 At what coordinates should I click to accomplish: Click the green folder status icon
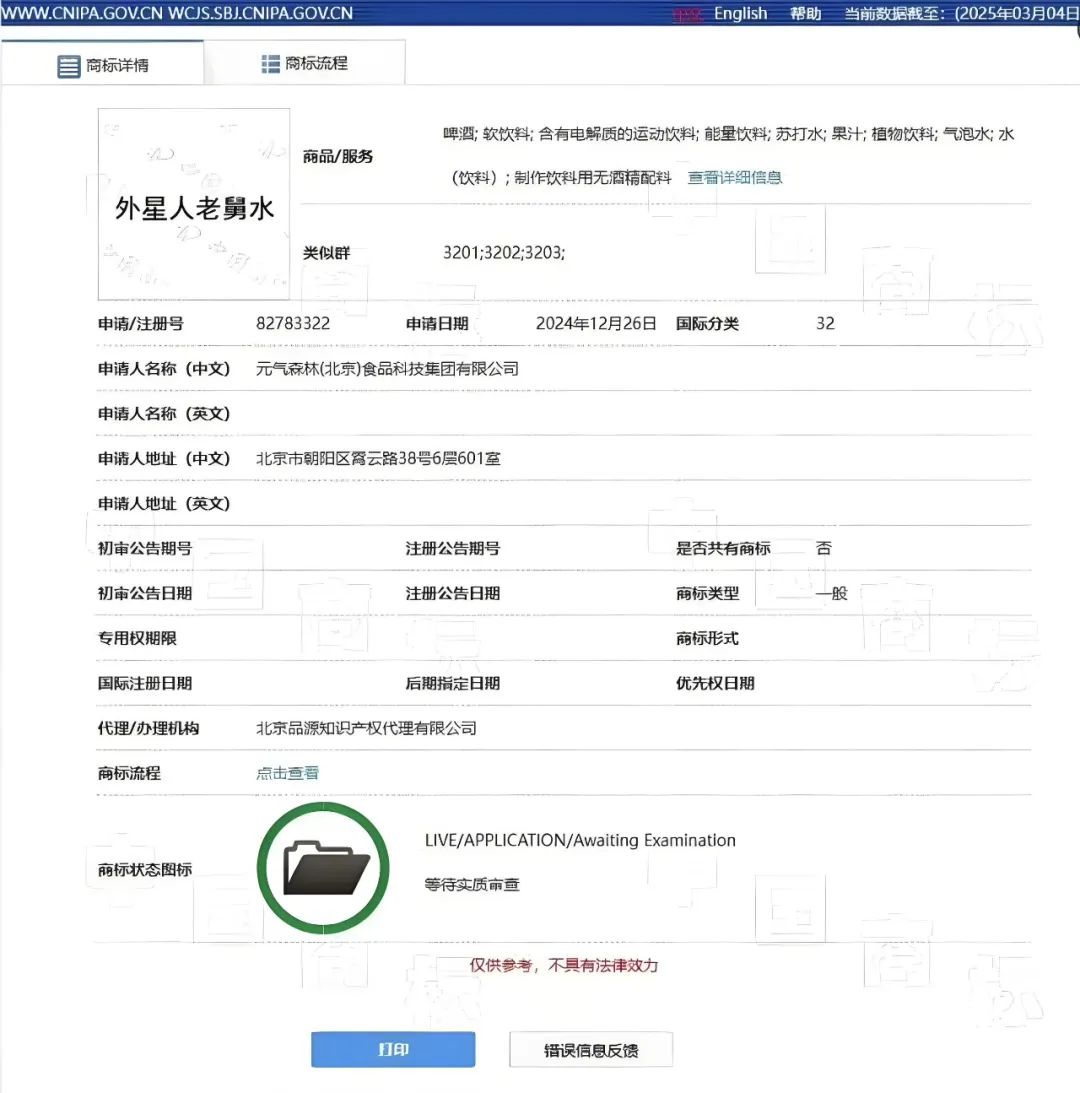coord(323,868)
